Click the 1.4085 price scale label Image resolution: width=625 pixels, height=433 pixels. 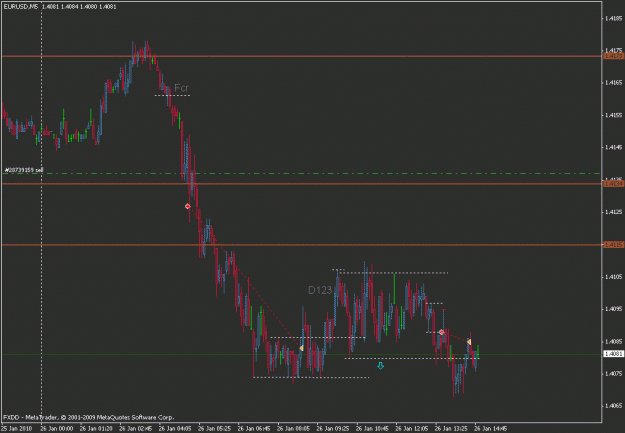pyautogui.click(x=614, y=341)
